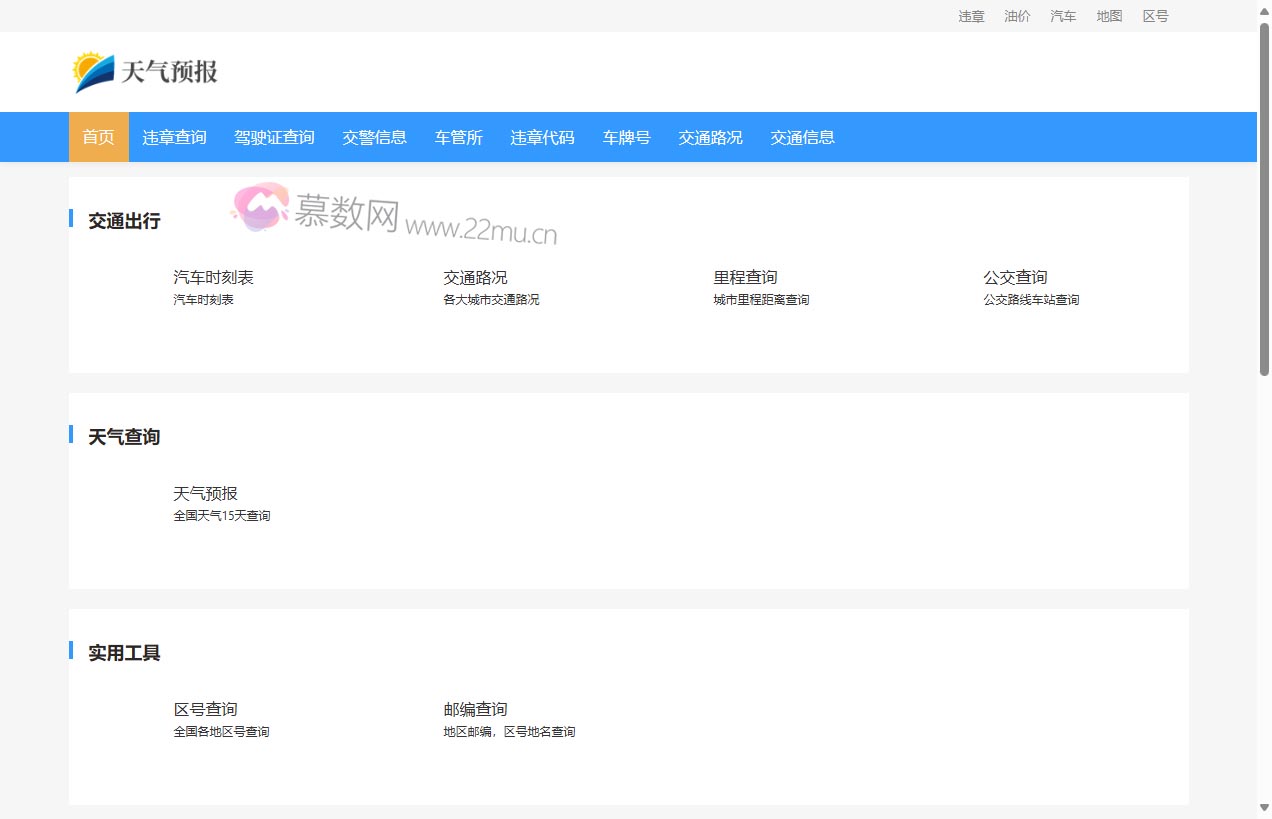
Task: Open the 驾驶证查询 menu item
Action: 274,137
